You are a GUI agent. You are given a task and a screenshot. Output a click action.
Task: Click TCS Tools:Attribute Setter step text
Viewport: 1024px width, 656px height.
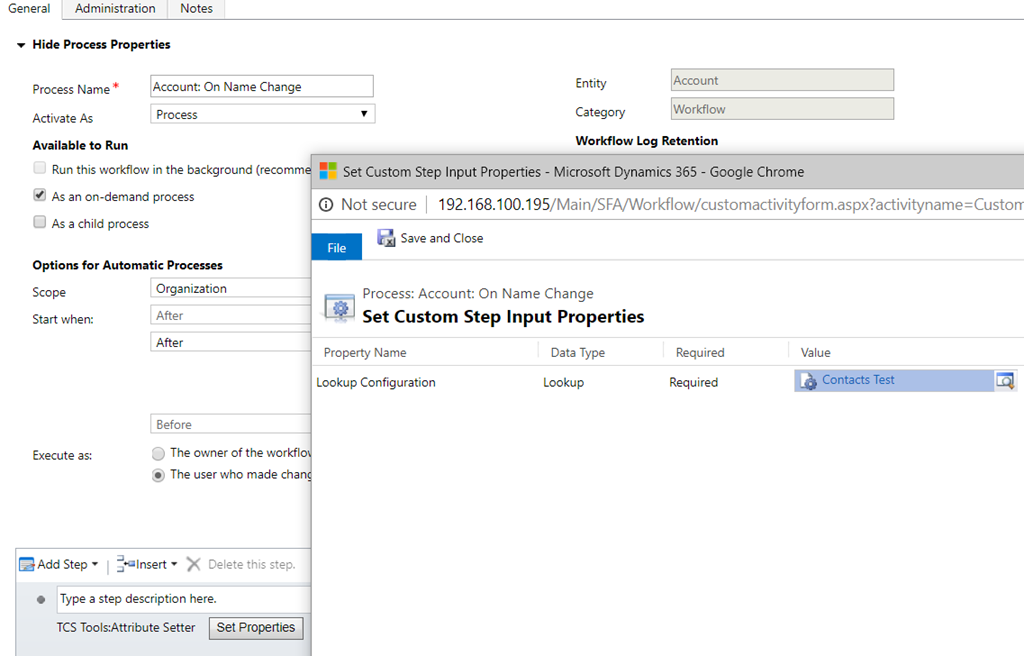pos(126,627)
